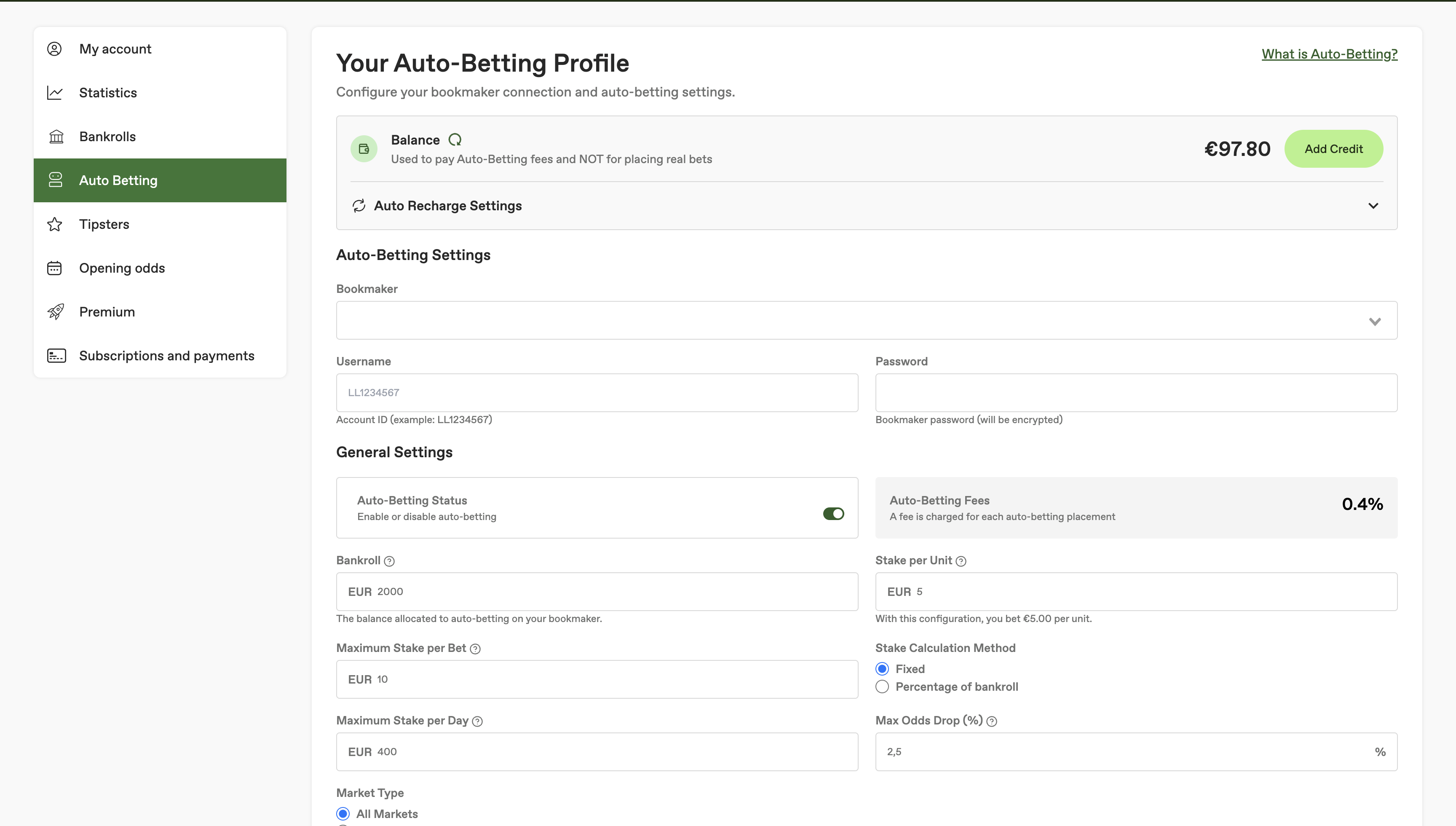Click the Add Credit button
The height and width of the screenshot is (826, 1456).
(1333, 149)
